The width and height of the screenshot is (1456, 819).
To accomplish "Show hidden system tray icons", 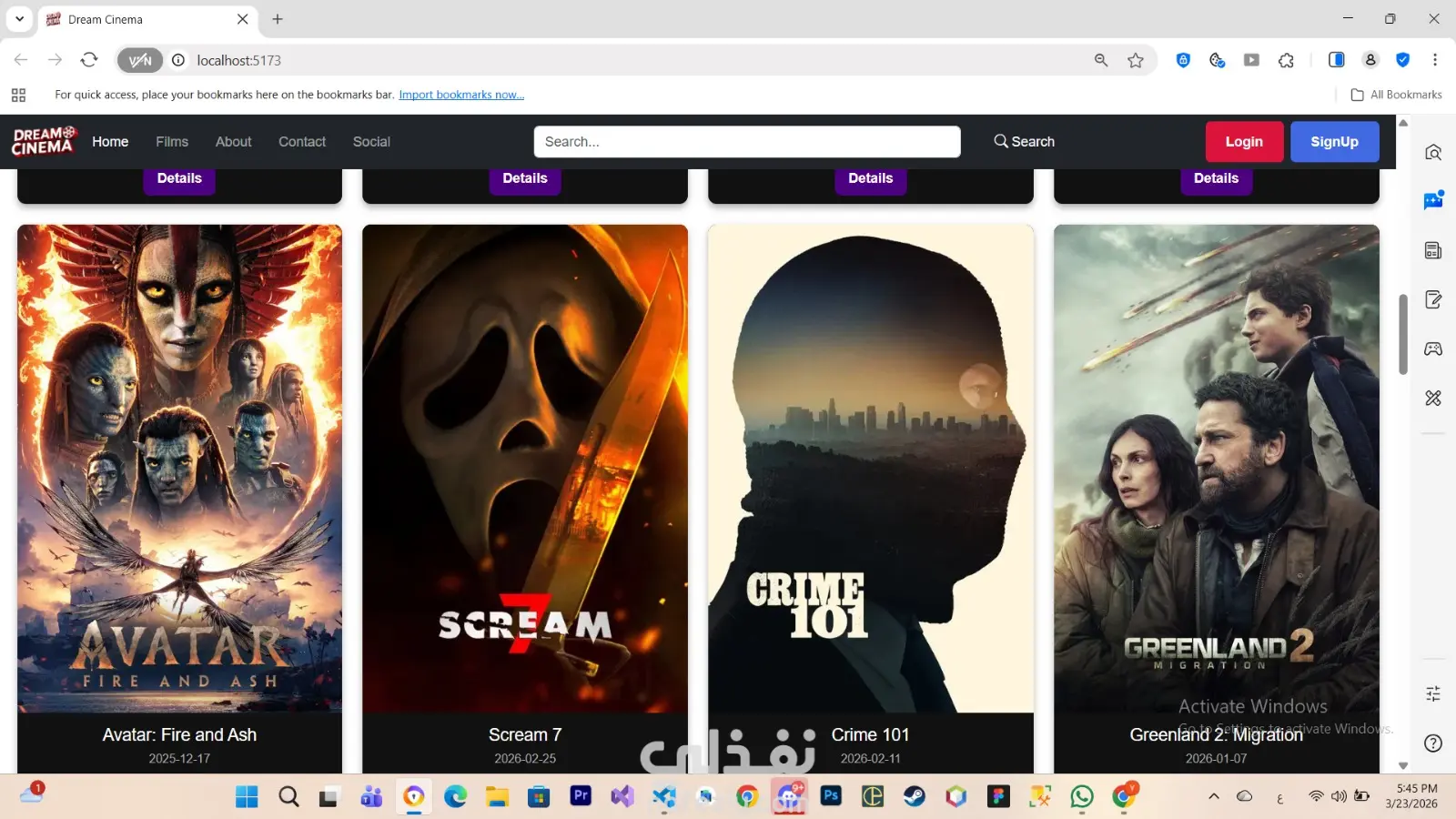I will point(1213,796).
